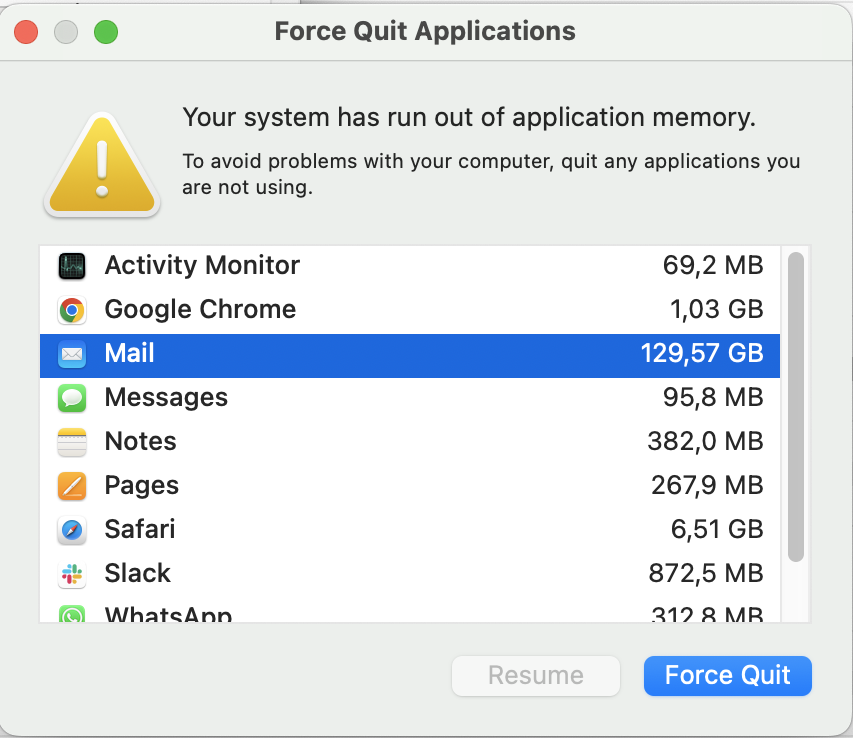Click the yellow warning triangle icon
The image size is (853, 738).
[101, 165]
